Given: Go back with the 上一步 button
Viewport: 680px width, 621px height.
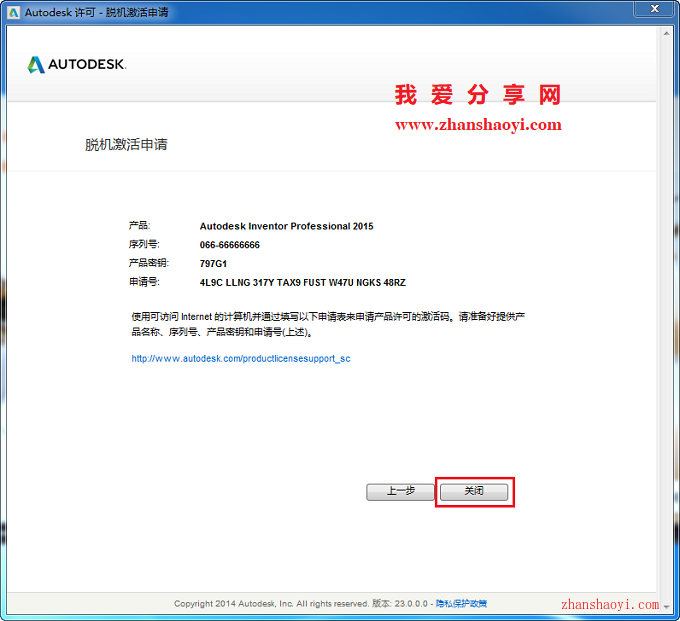Looking at the screenshot, I should 400,492.
